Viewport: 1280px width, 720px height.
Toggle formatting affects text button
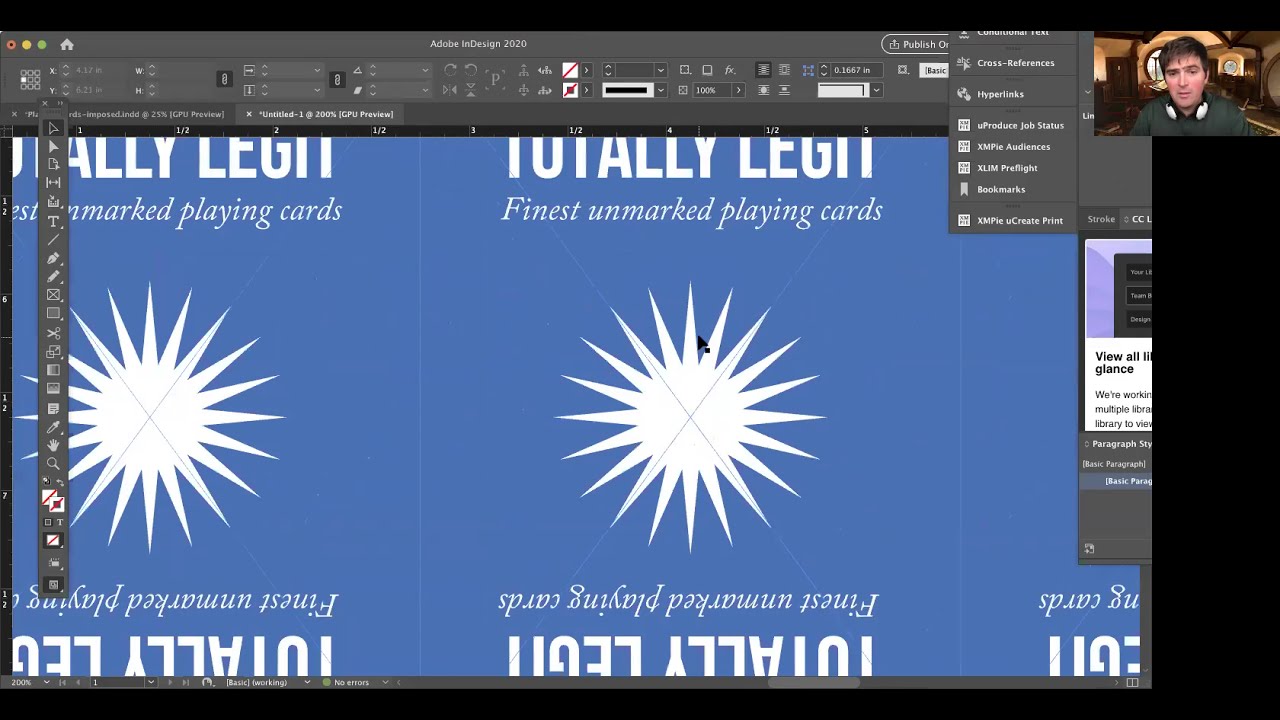point(59,523)
